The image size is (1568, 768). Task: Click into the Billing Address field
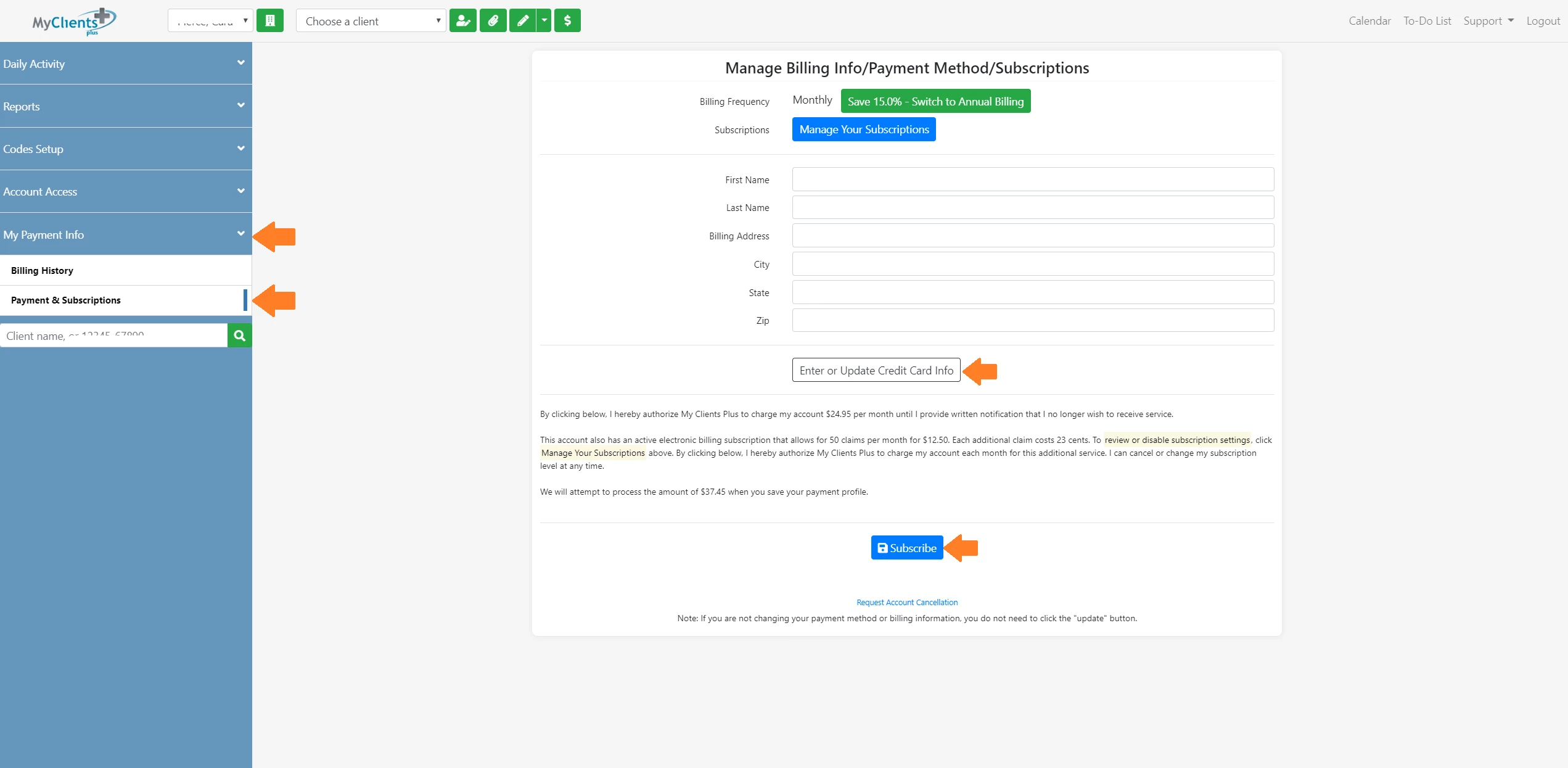(1033, 236)
